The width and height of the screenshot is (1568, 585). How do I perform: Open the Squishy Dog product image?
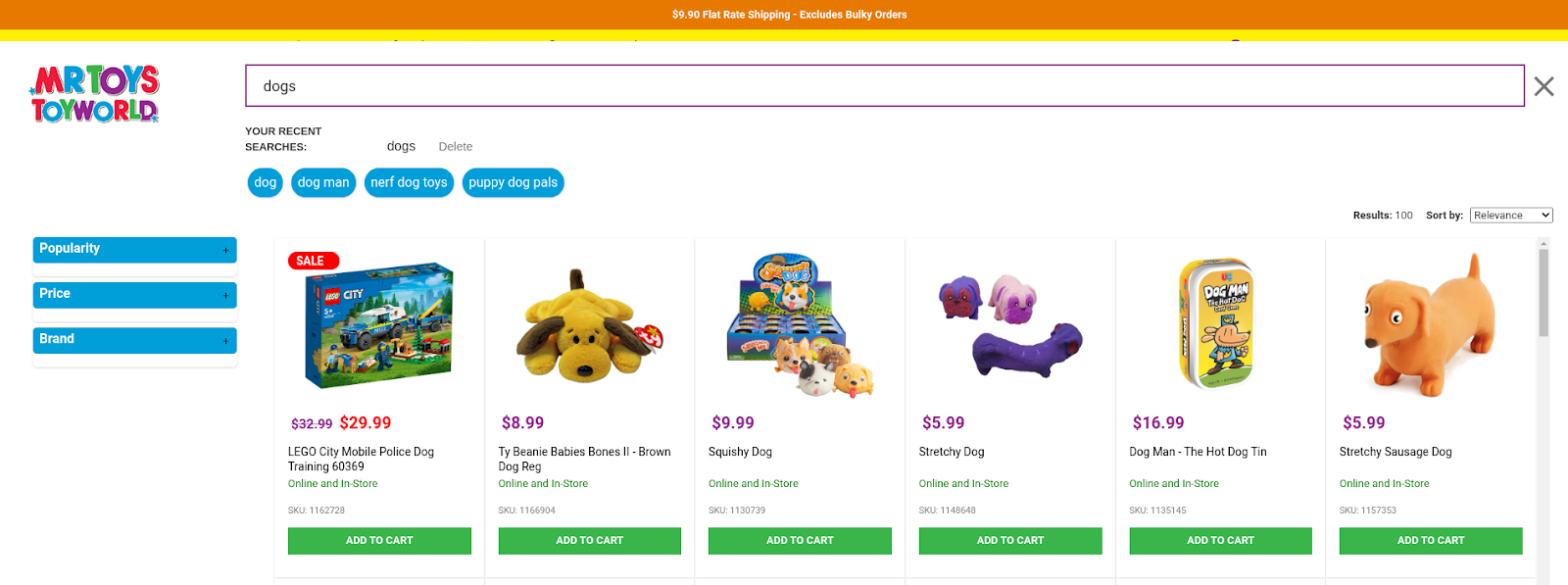(800, 326)
